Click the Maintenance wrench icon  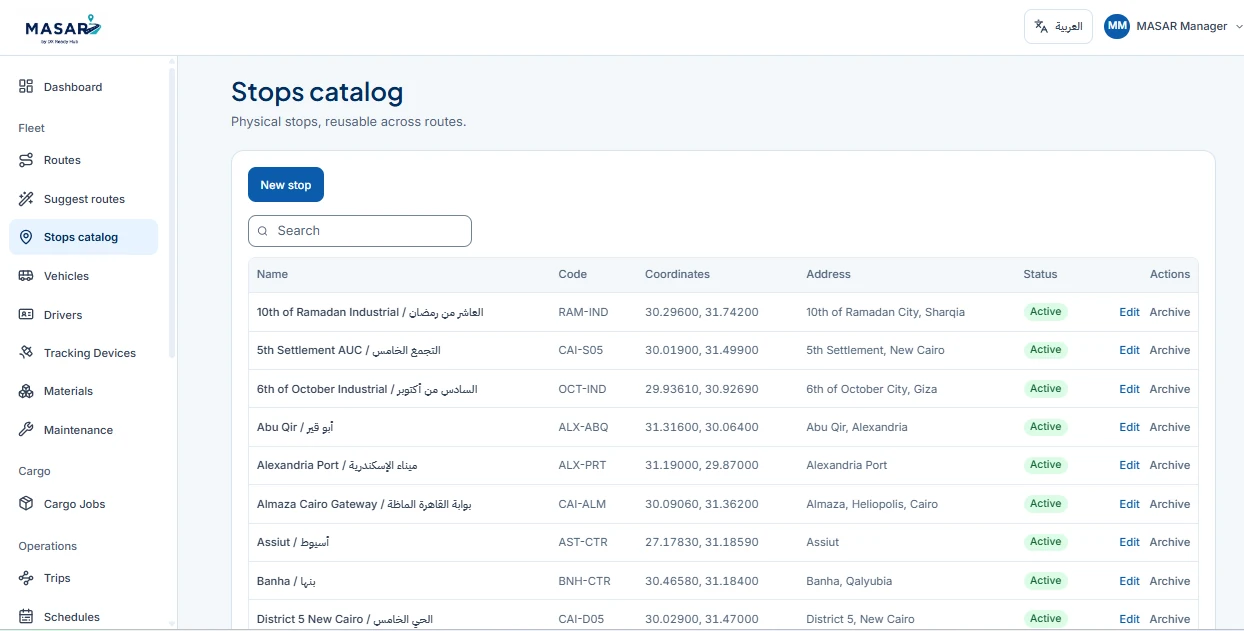pos(26,430)
